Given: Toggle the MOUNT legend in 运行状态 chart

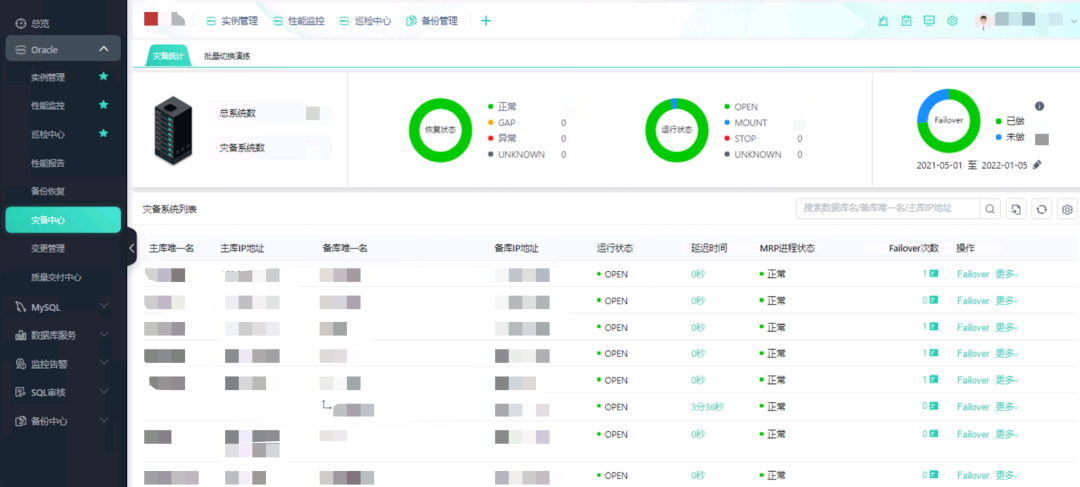Looking at the screenshot, I should click(746, 123).
